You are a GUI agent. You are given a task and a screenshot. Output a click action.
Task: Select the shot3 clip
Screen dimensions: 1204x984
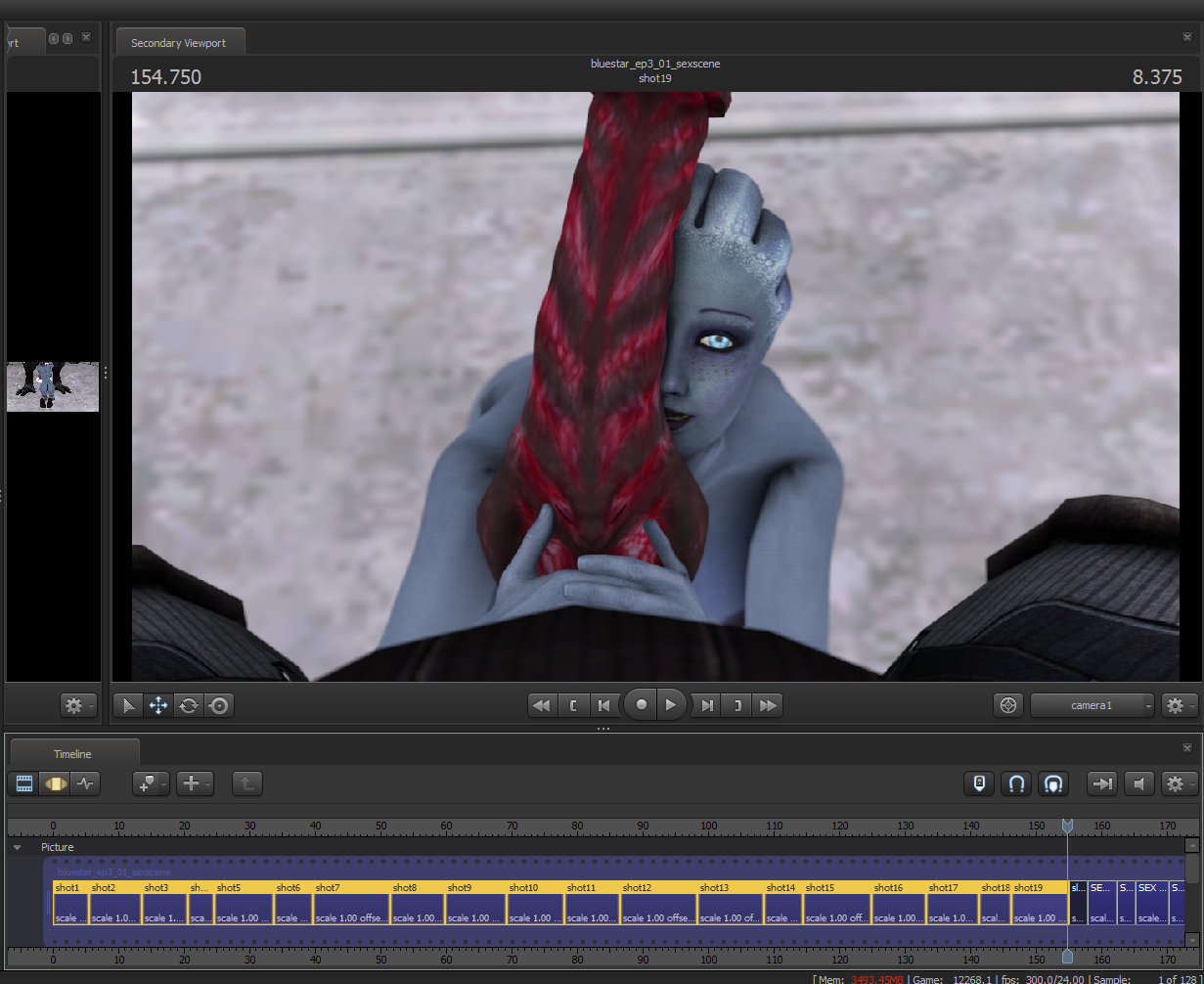coord(164,903)
